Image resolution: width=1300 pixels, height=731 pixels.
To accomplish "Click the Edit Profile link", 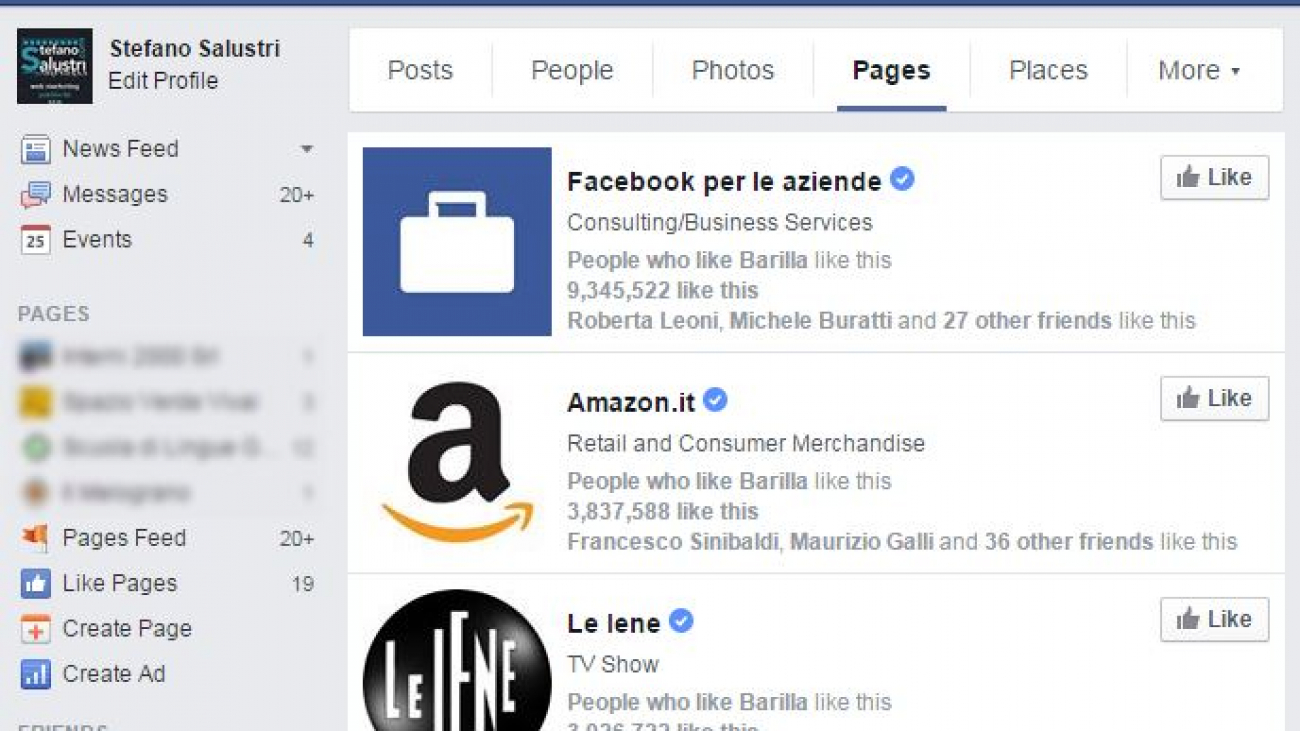I will click(163, 81).
